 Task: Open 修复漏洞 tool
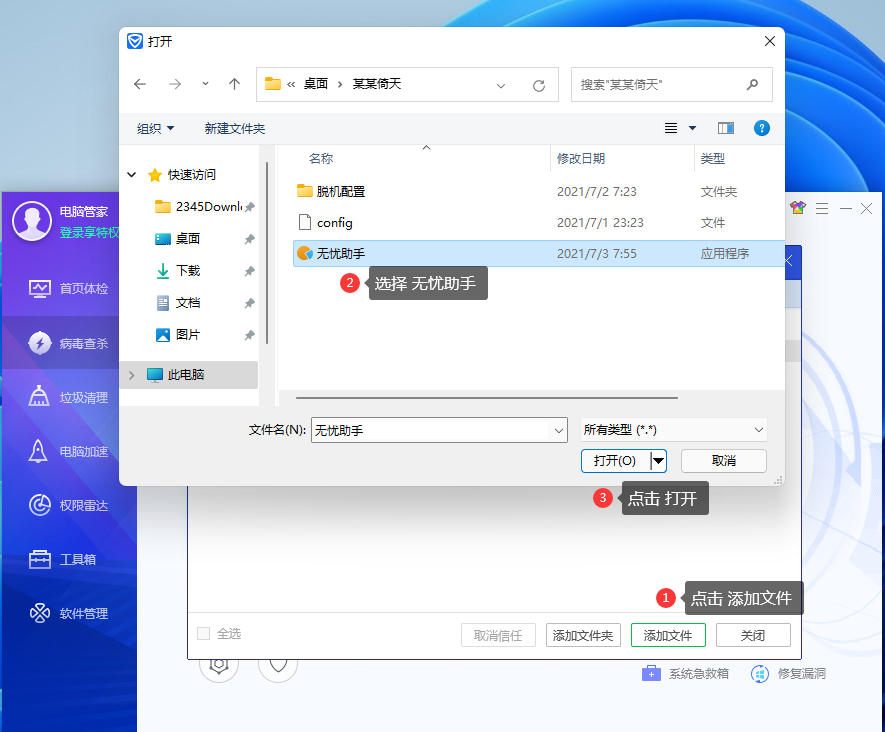788,674
